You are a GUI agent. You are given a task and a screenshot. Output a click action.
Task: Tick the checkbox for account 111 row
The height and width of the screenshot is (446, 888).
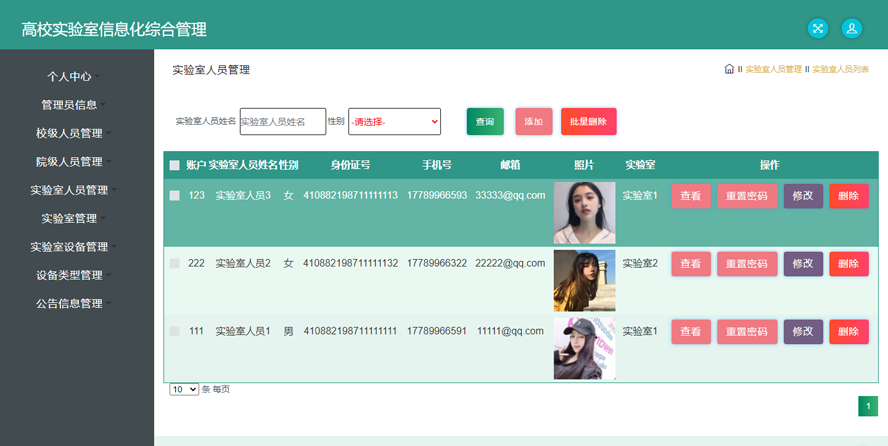[175, 331]
